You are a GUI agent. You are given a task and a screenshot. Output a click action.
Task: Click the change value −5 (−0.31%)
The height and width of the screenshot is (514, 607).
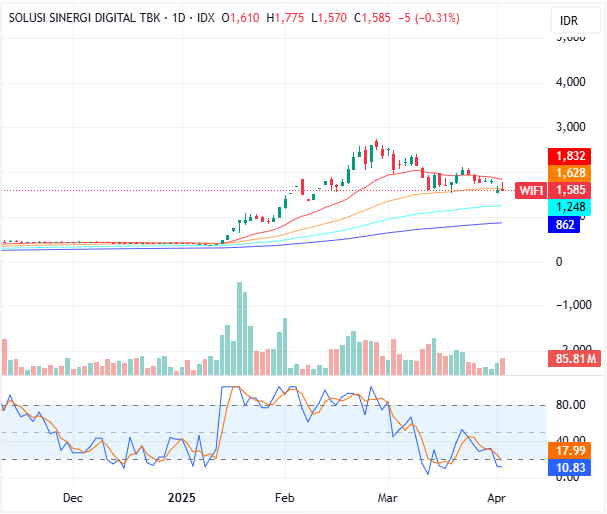[429, 18]
